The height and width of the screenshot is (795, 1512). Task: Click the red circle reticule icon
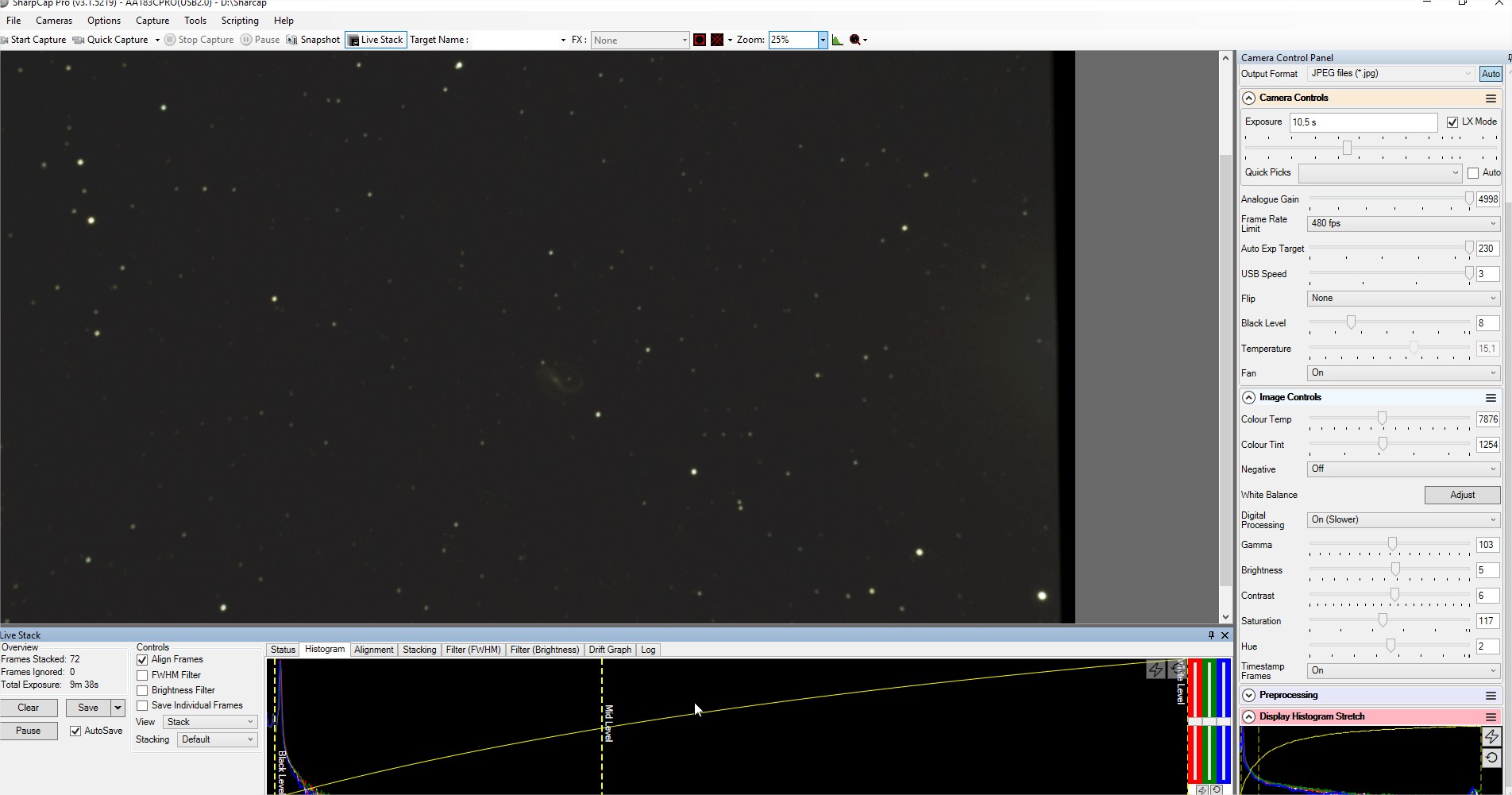pyautogui.click(x=700, y=40)
